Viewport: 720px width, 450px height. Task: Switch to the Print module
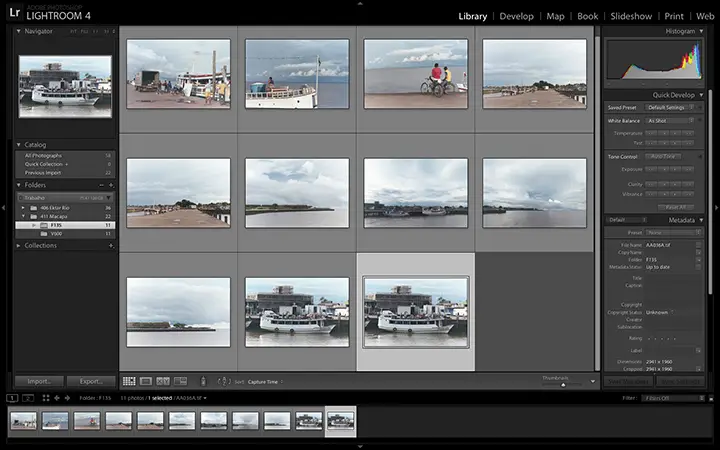click(674, 16)
